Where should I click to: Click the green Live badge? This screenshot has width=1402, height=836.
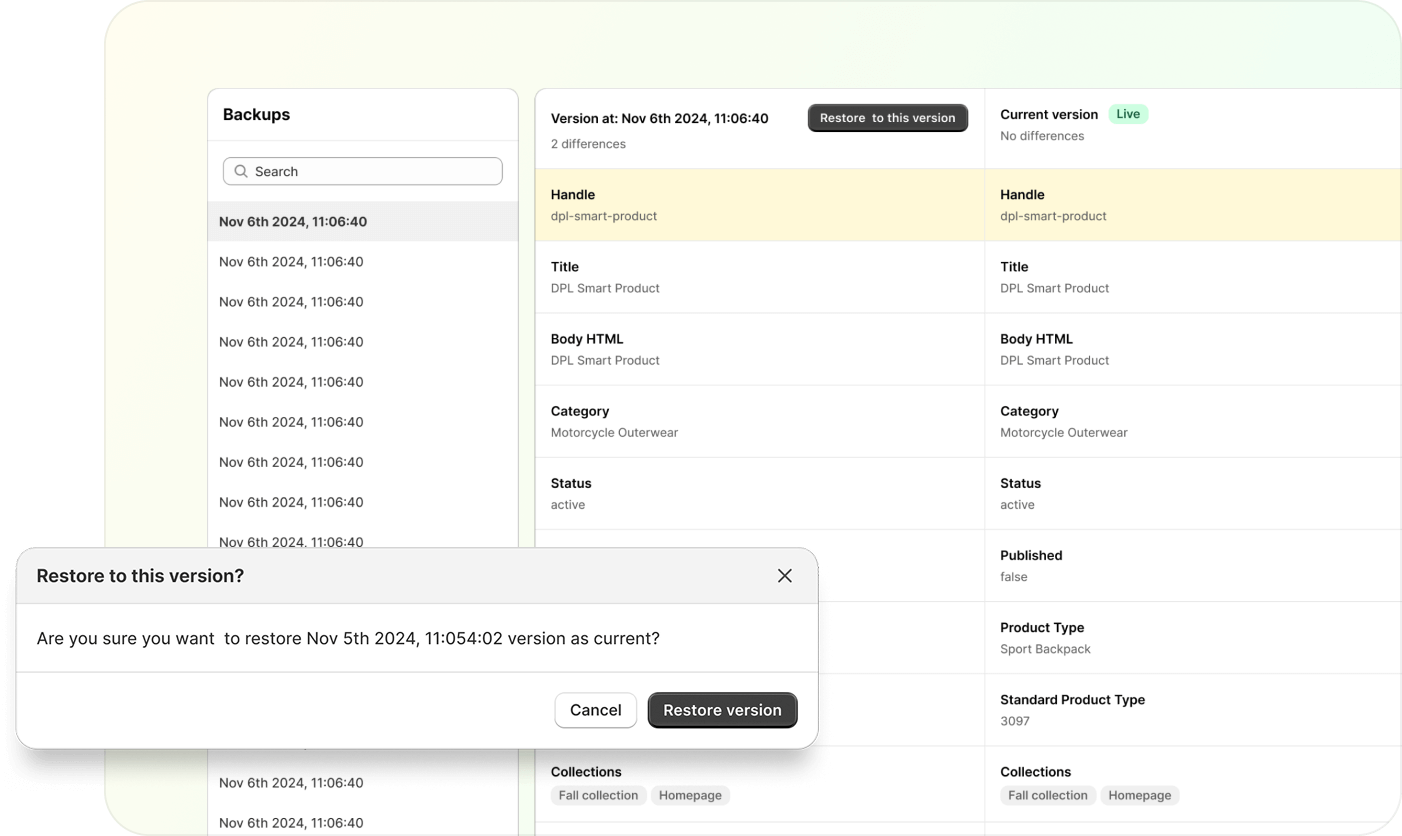click(1128, 114)
